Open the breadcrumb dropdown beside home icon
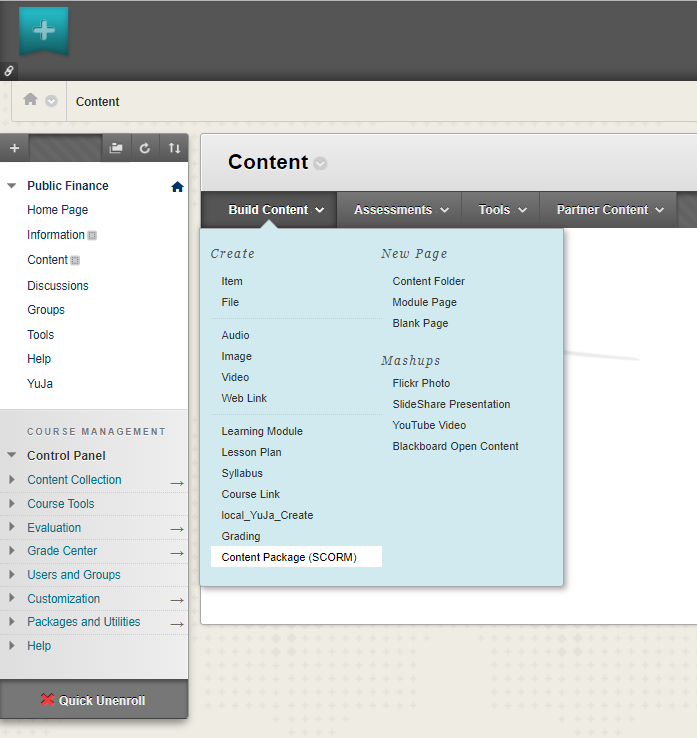The image size is (697, 738). (51, 101)
